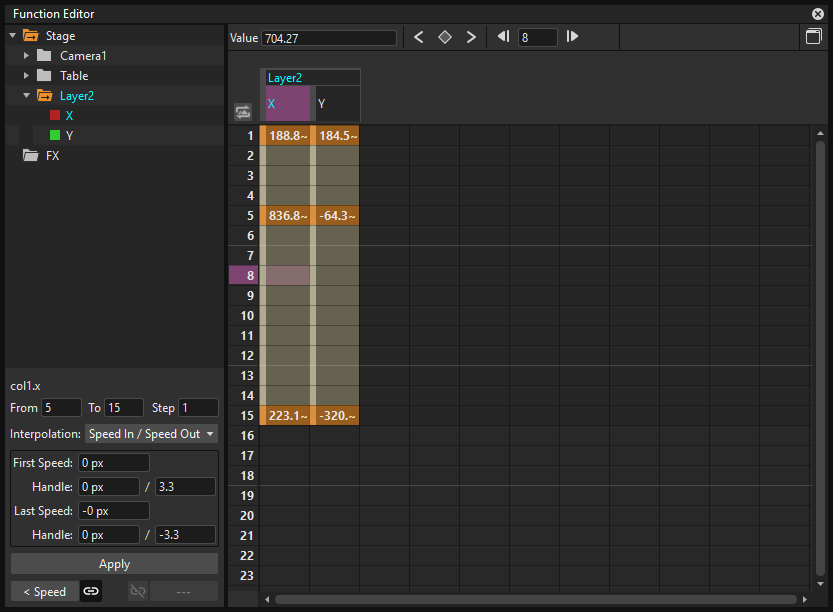Select the FX tree item
833x612 pixels.
click(52, 156)
